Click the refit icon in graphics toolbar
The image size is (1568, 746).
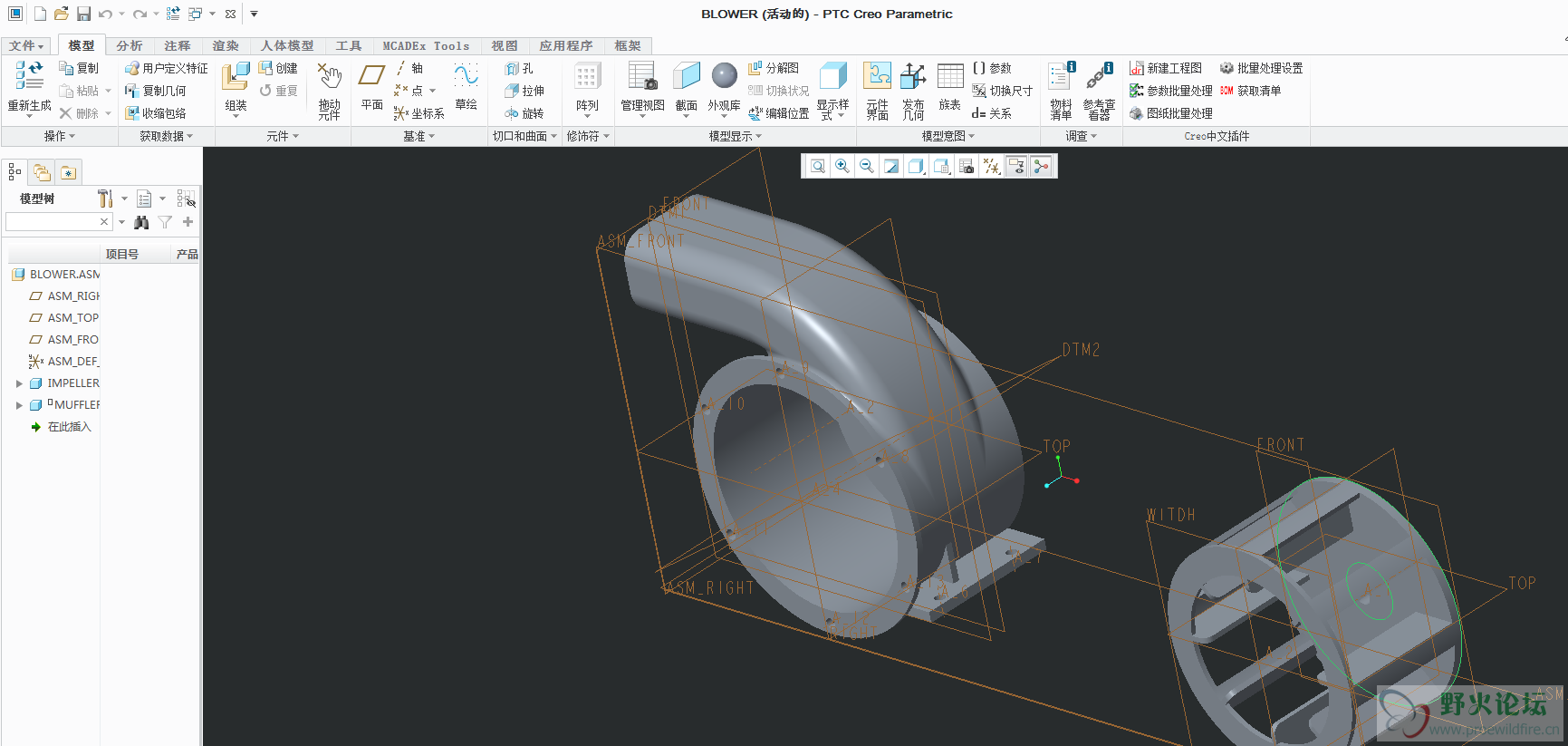(x=818, y=166)
